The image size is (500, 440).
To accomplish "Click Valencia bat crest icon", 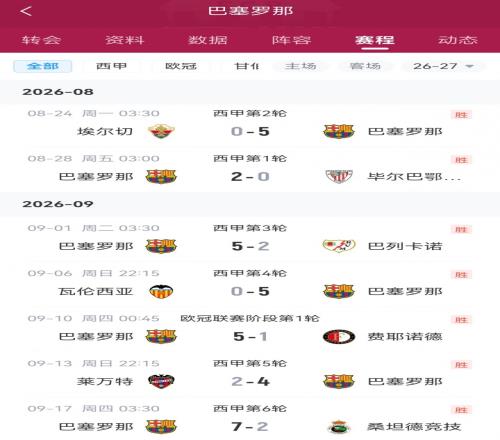I will tap(161, 291).
